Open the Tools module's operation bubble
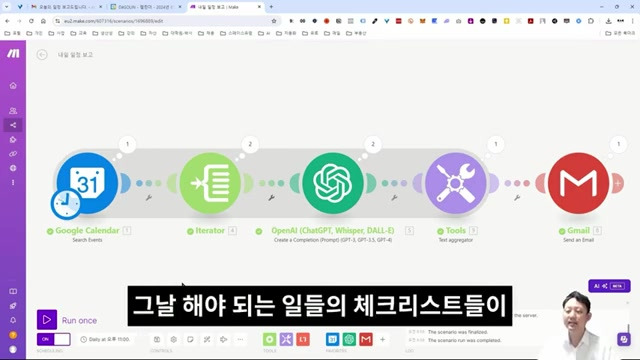The image size is (640, 360). pyautogui.click(x=496, y=144)
